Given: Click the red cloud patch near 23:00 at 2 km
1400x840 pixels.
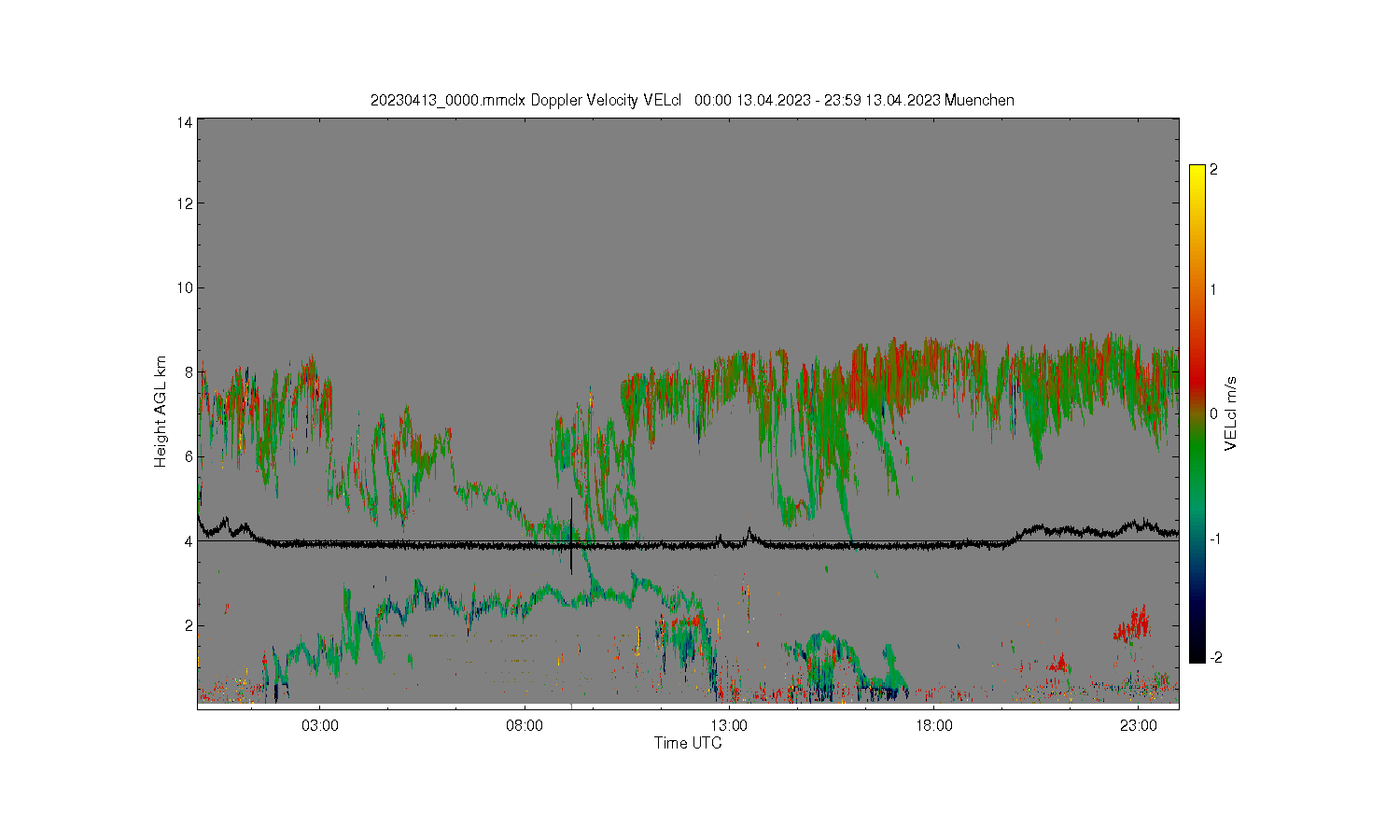Looking at the screenshot, I should click(x=1132, y=624).
